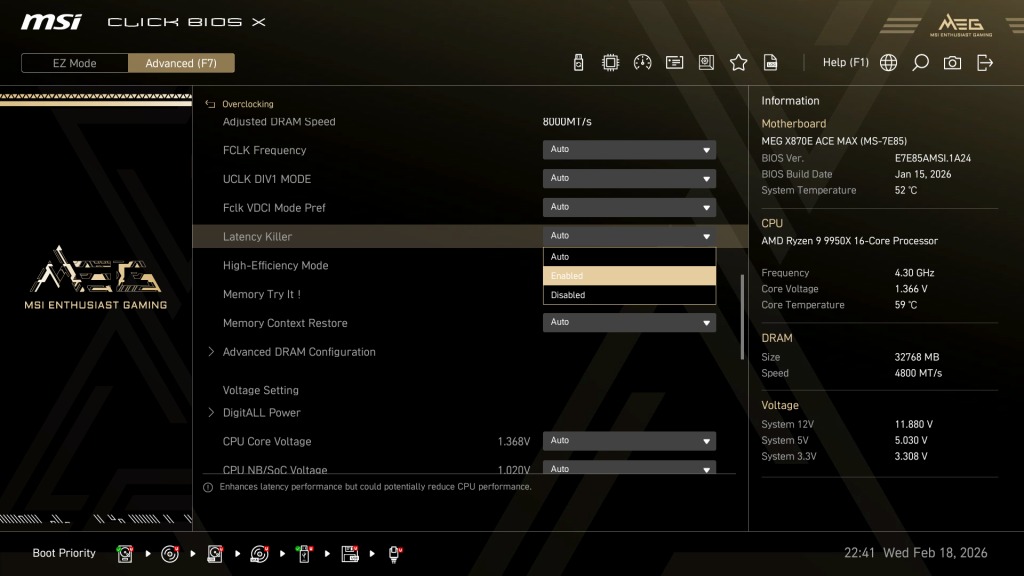Open Favorites with the star icon
This screenshot has height=576, width=1024.
[738, 63]
